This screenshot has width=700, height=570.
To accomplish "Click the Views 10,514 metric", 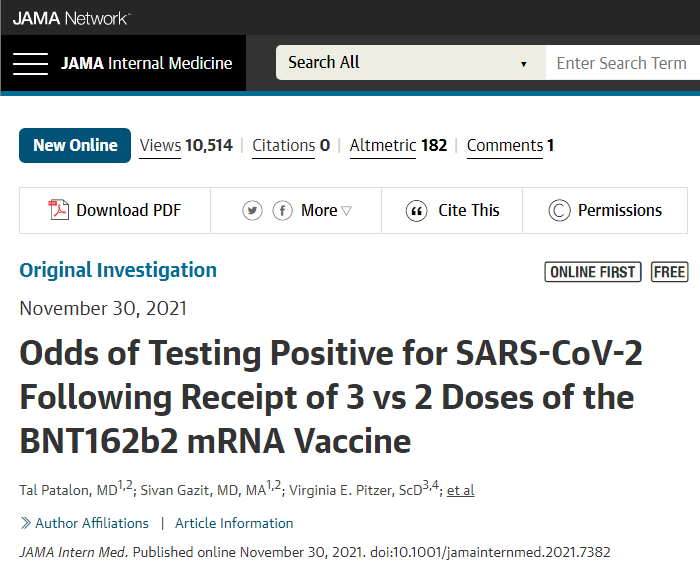I will [x=186, y=145].
